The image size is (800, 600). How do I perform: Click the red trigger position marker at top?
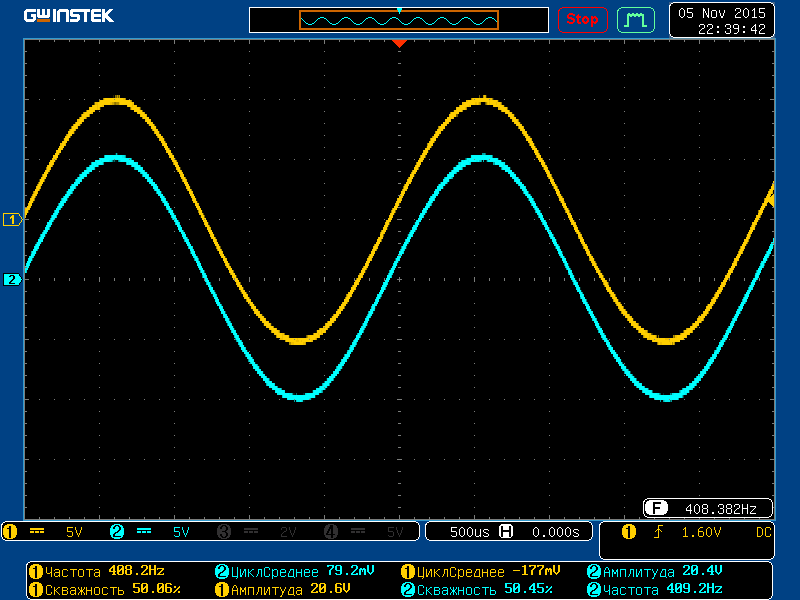click(399, 44)
